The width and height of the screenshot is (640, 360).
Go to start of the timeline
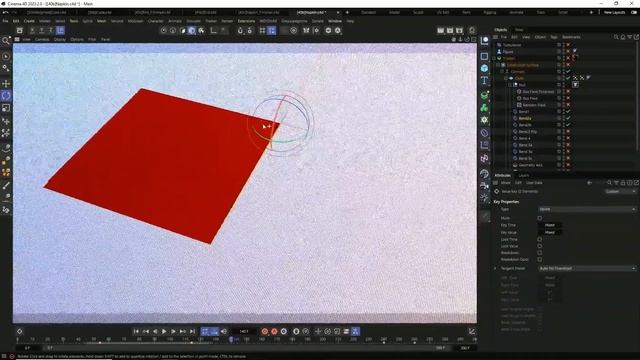click(x=136, y=331)
